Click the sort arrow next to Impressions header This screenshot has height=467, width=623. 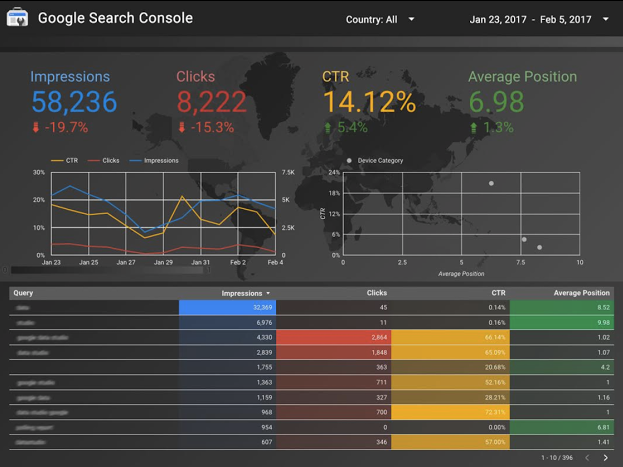(268, 293)
